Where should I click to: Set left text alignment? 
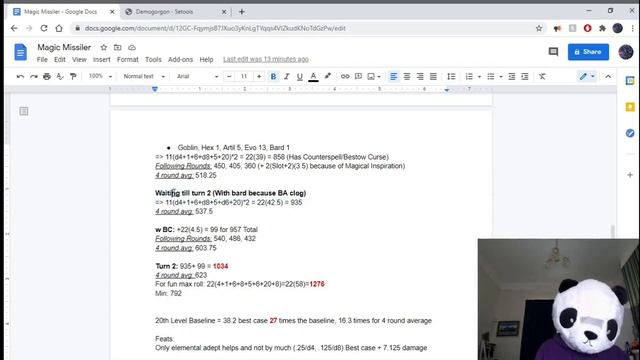point(393,76)
